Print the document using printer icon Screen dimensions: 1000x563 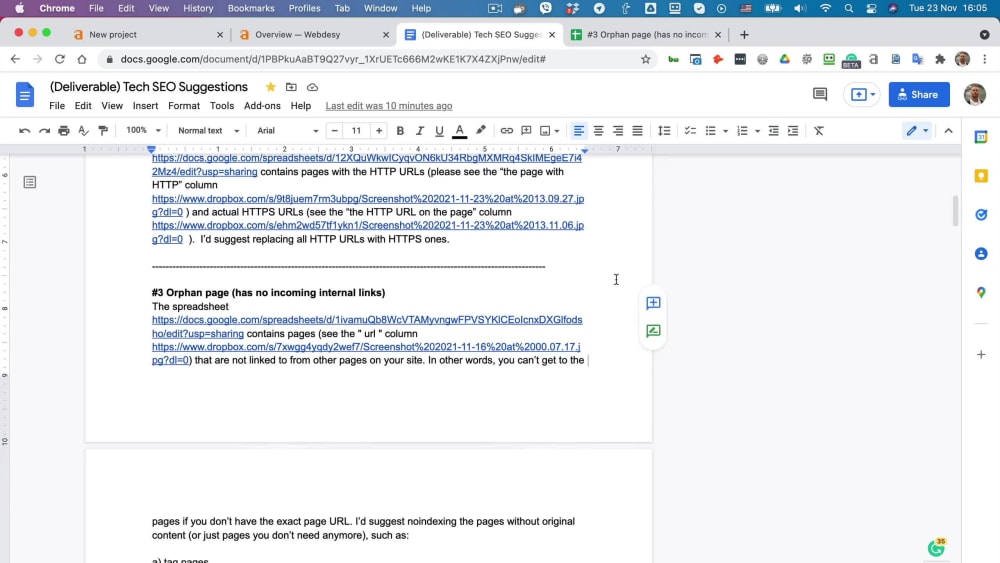[64, 131]
